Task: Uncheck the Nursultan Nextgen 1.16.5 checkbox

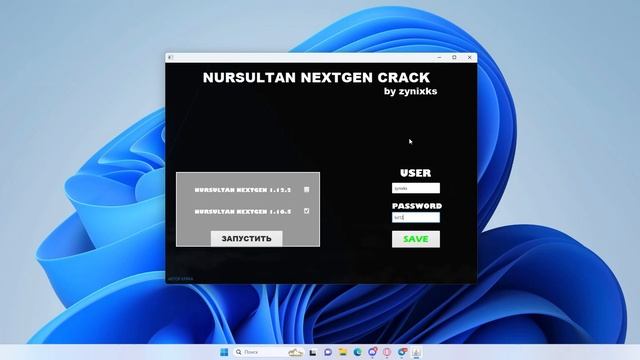Action: pyautogui.click(x=307, y=211)
